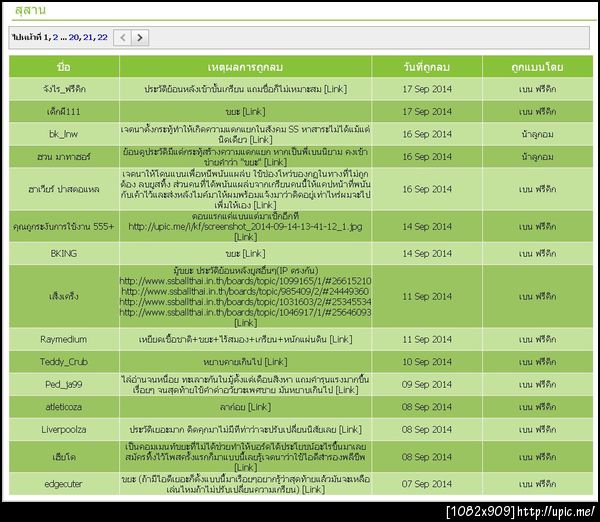Click the สุสาน page heading

point(30,10)
